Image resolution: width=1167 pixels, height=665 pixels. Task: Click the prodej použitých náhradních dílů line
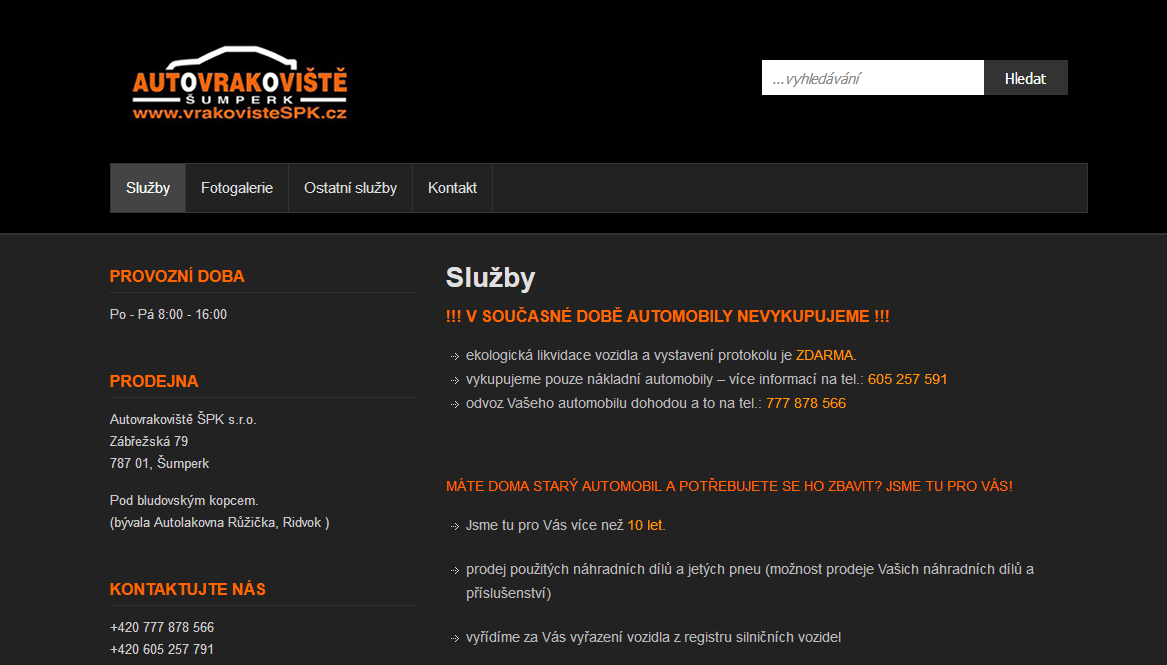pyautogui.click(x=749, y=581)
